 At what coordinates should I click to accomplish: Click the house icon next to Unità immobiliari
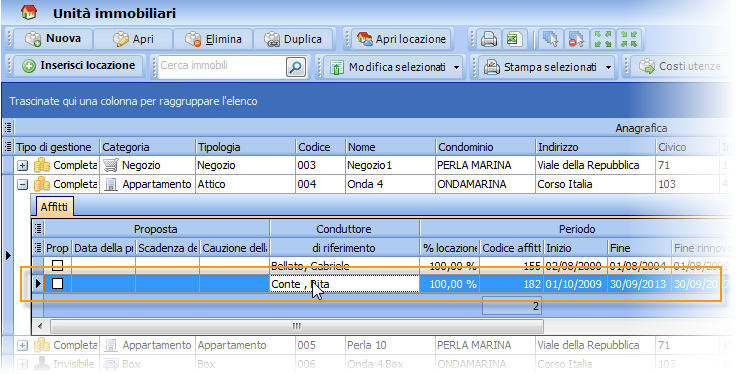pyautogui.click(x=29, y=12)
